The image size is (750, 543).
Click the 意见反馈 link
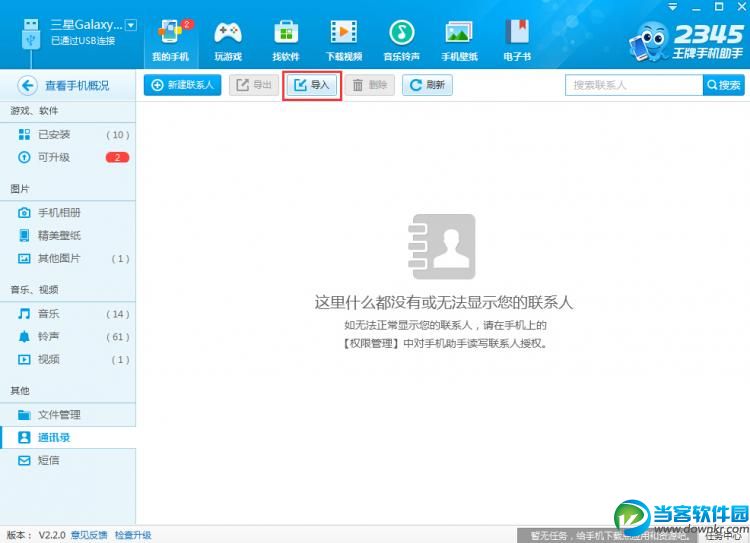[x=89, y=535]
